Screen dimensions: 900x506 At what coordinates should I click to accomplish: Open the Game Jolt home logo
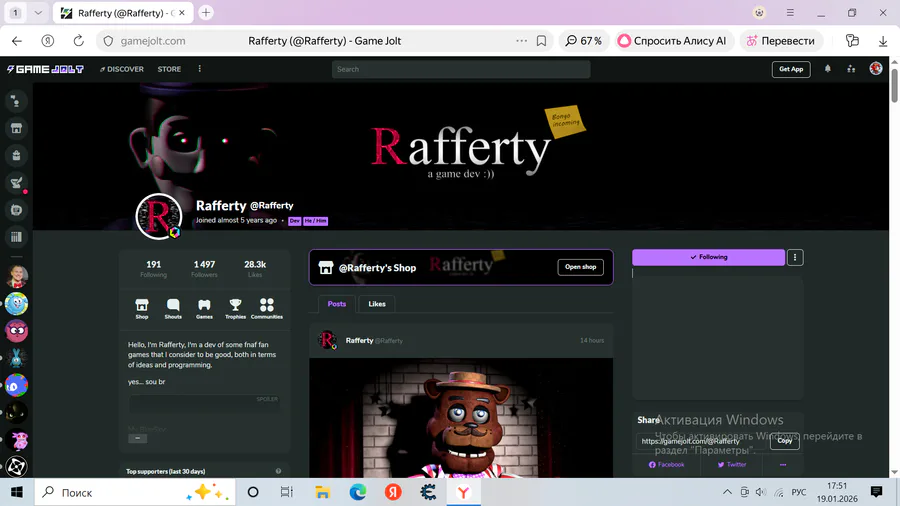point(45,69)
